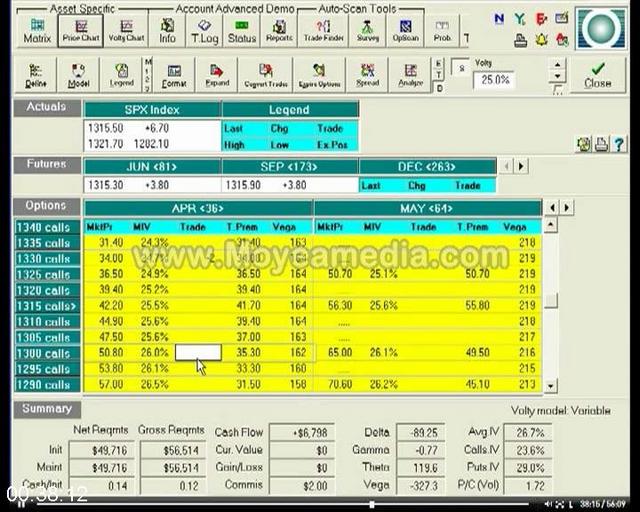The height and width of the screenshot is (512, 640).
Task: Click the help question mark icon
Action: click(x=619, y=144)
